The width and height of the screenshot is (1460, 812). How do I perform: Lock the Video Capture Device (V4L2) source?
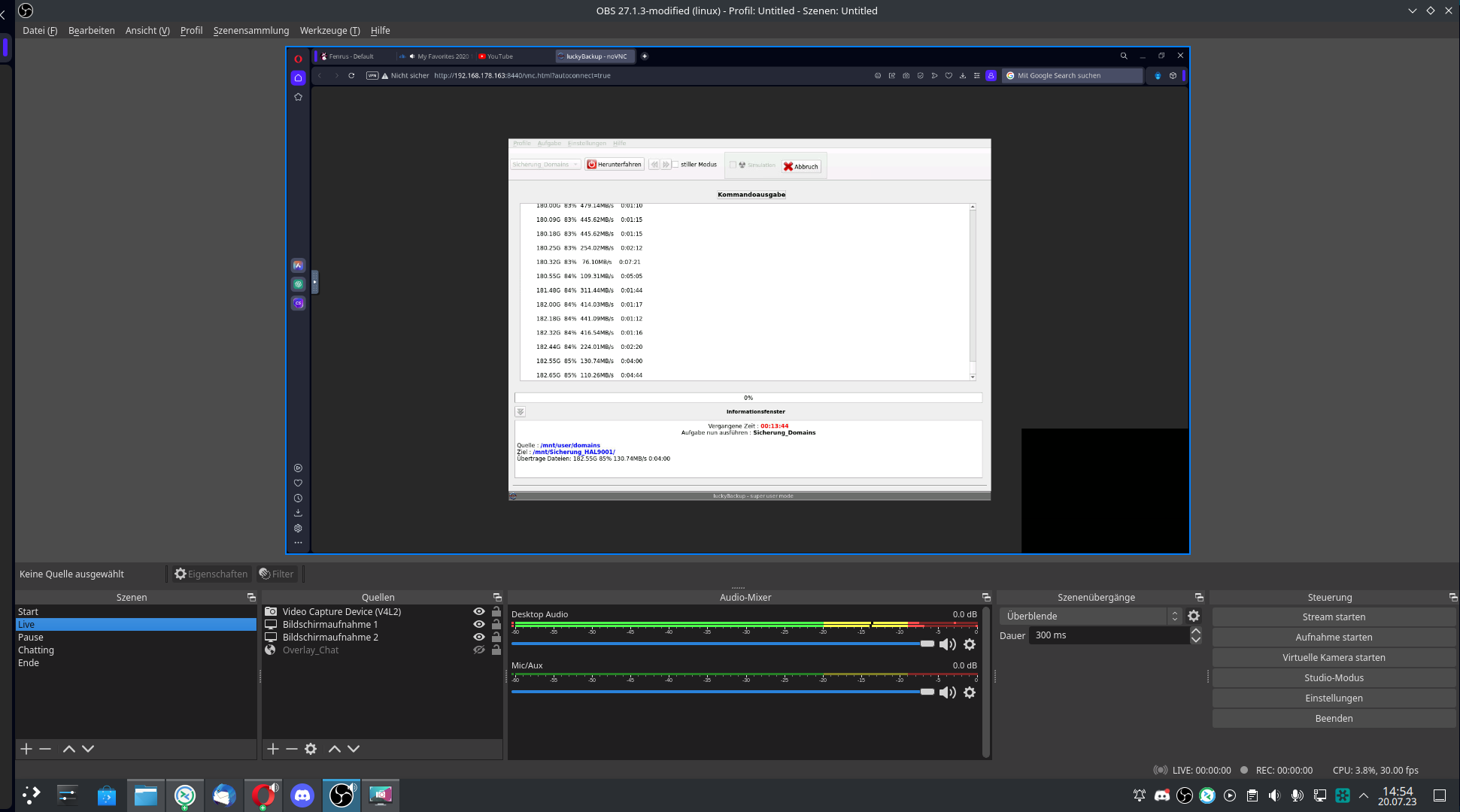click(496, 612)
